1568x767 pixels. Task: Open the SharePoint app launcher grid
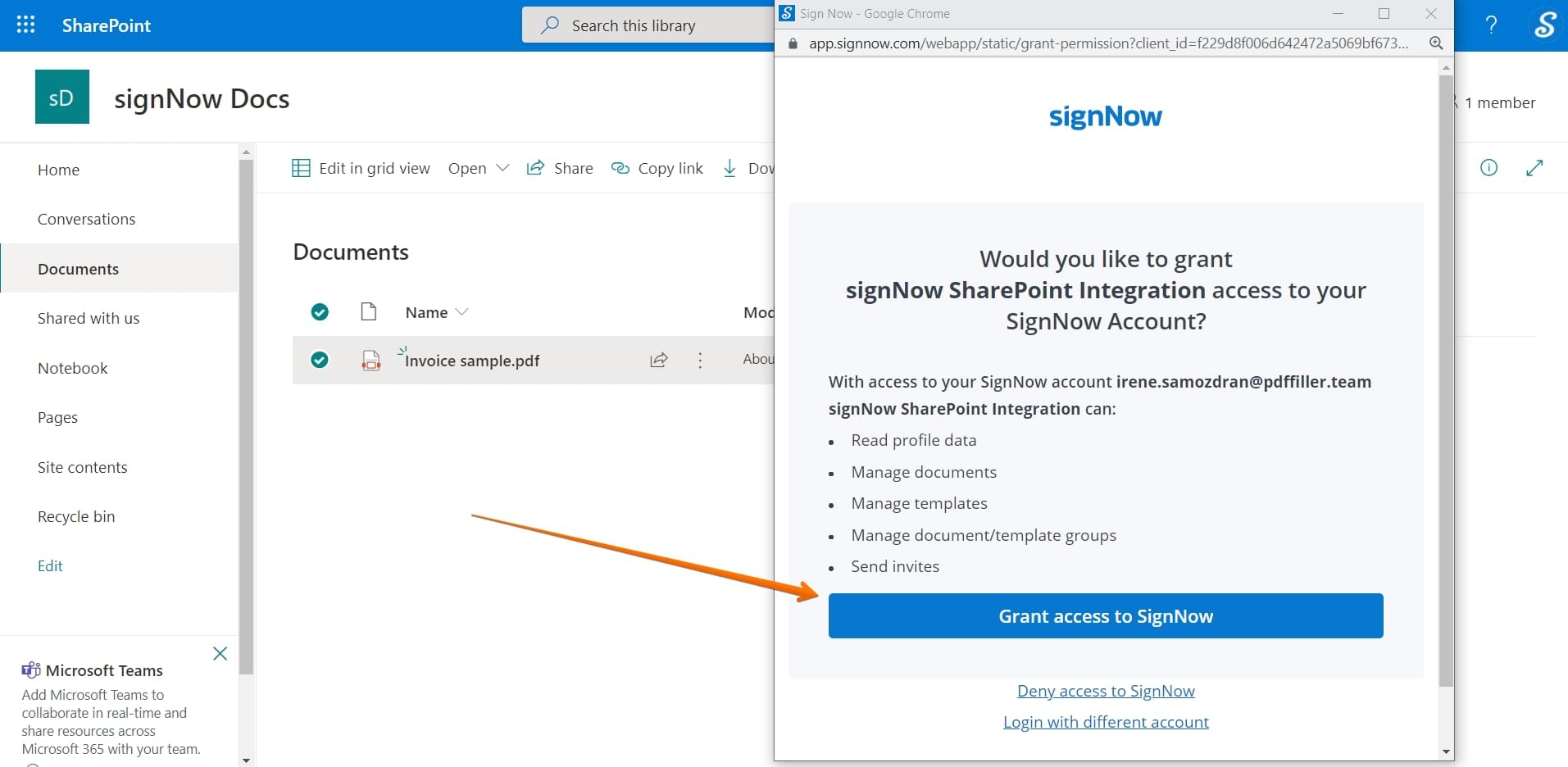pyautogui.click(x=25, y=25)
